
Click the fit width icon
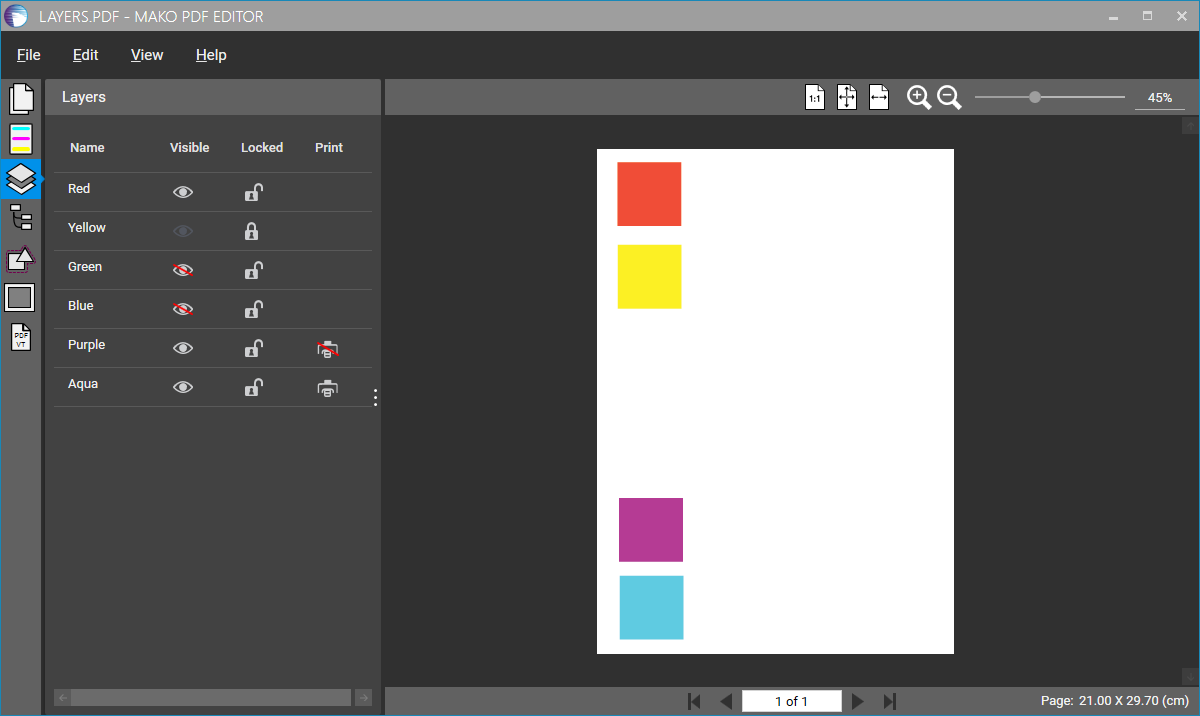pyautogui.click(x=879, y=97)
